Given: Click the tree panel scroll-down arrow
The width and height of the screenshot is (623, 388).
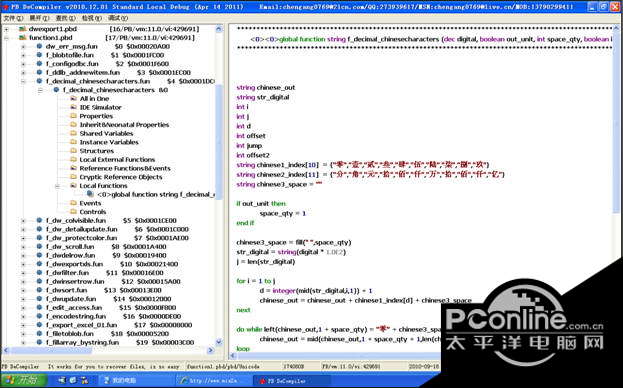Looking at the screenshot, I should [x=219, y=342].
